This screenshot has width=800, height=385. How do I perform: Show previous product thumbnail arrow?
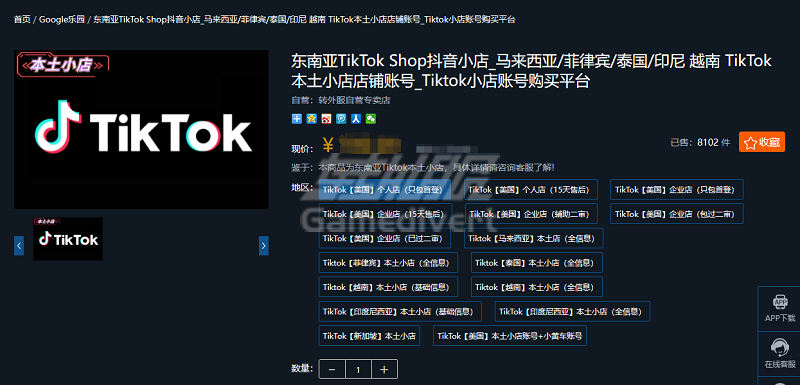point(19,245)
